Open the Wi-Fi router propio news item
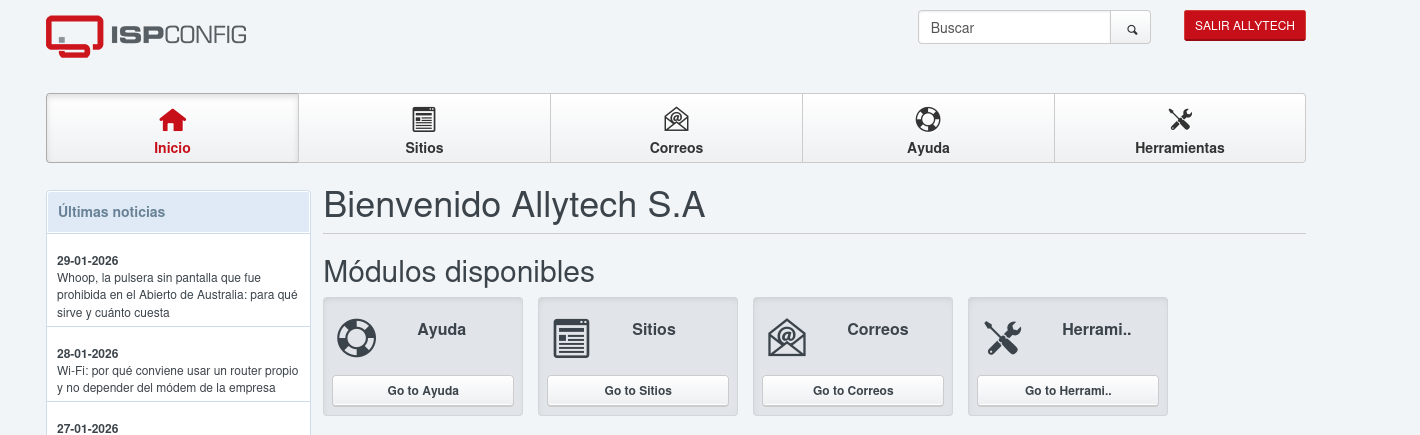This screenshot has height=435, width=1420. [177, 379]
